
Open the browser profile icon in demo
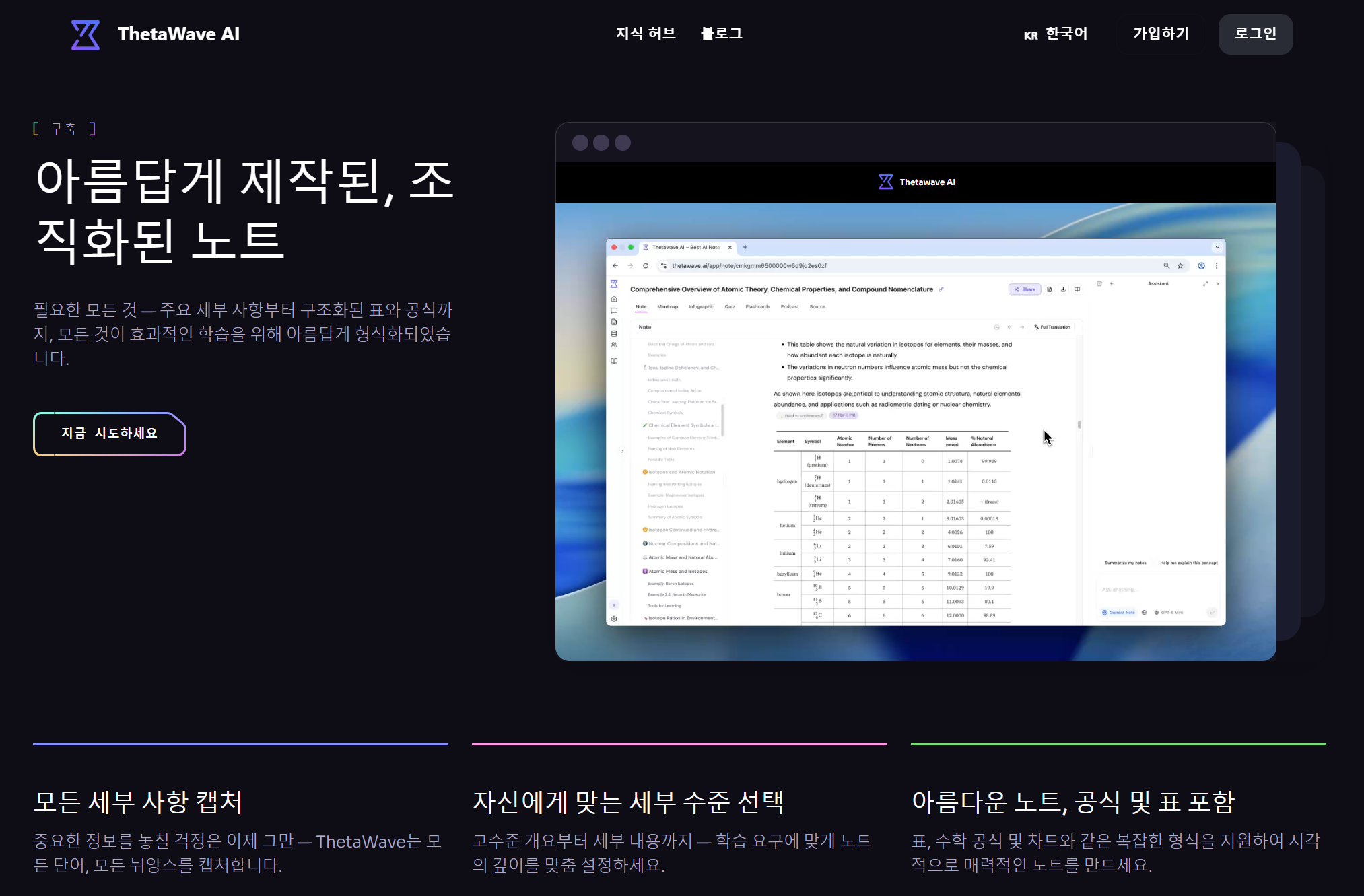(x=1201, y=266)
